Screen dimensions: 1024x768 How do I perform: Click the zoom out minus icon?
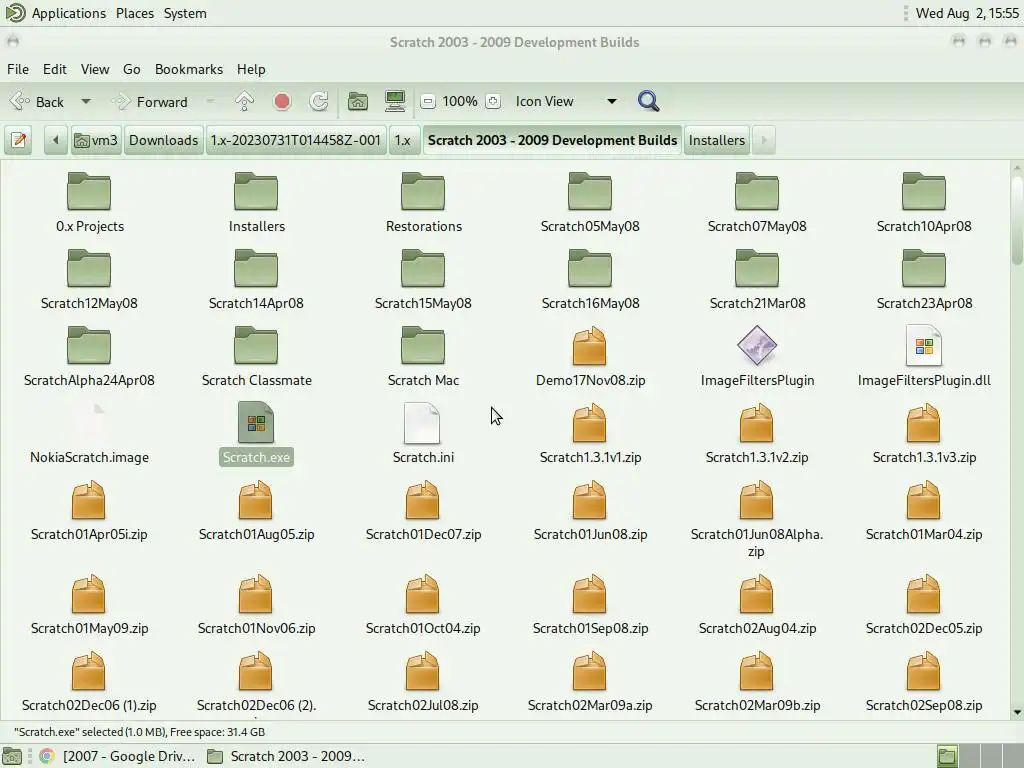pyautogui.click(x=428, y=101)
